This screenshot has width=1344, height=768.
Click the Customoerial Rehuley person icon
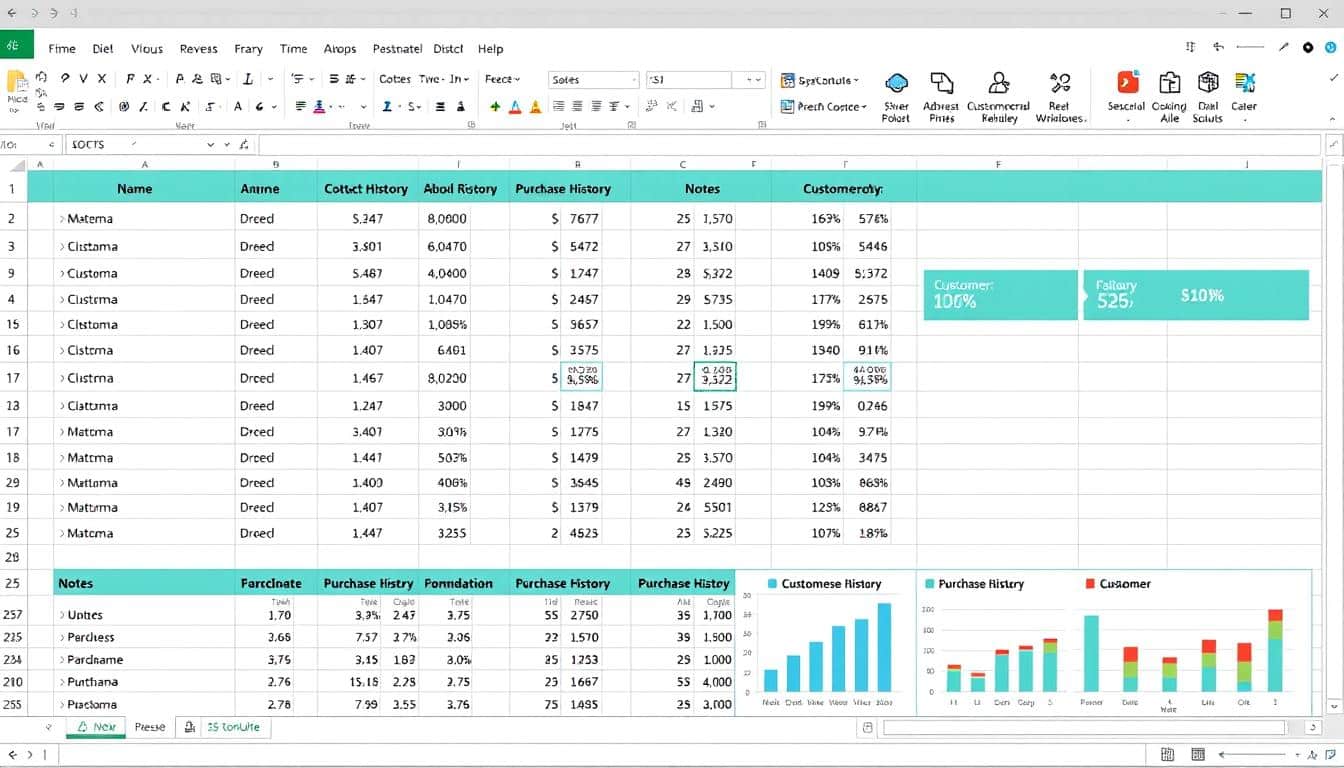(998, 84)
